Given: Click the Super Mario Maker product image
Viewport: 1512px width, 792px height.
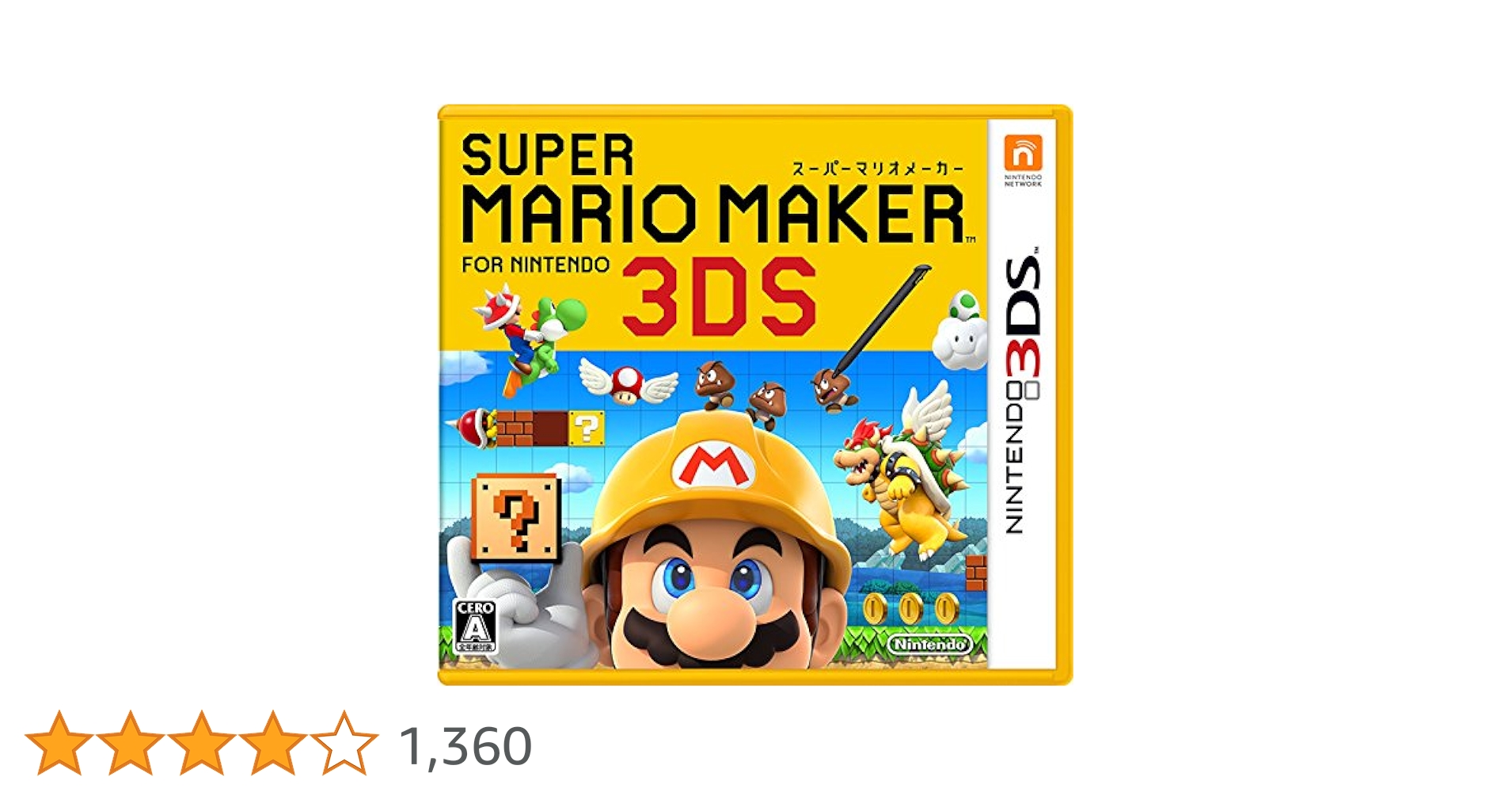Looking at the screenshot, I should pos(755,394).
